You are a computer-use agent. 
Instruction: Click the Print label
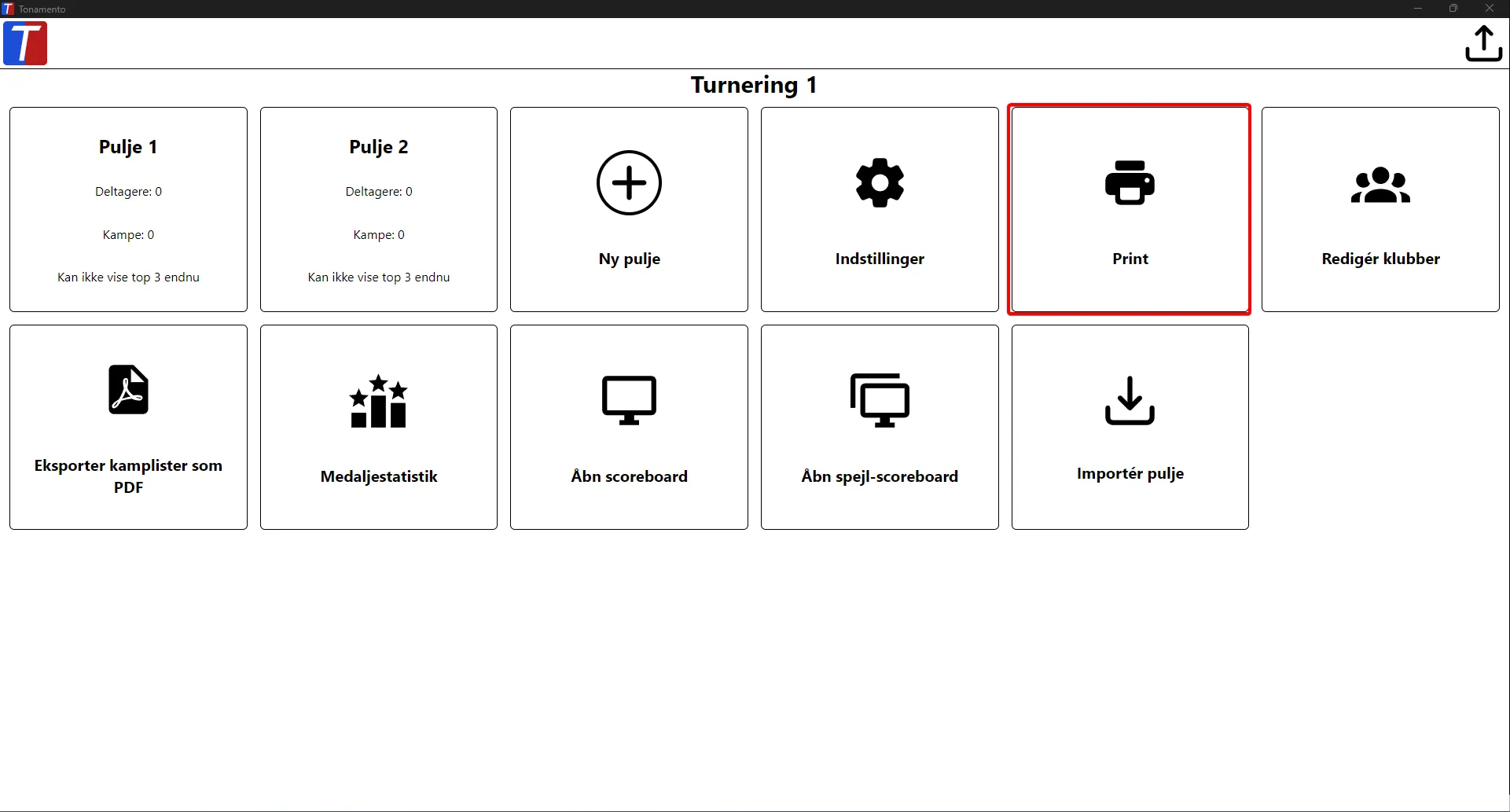tap(1130, 259)
